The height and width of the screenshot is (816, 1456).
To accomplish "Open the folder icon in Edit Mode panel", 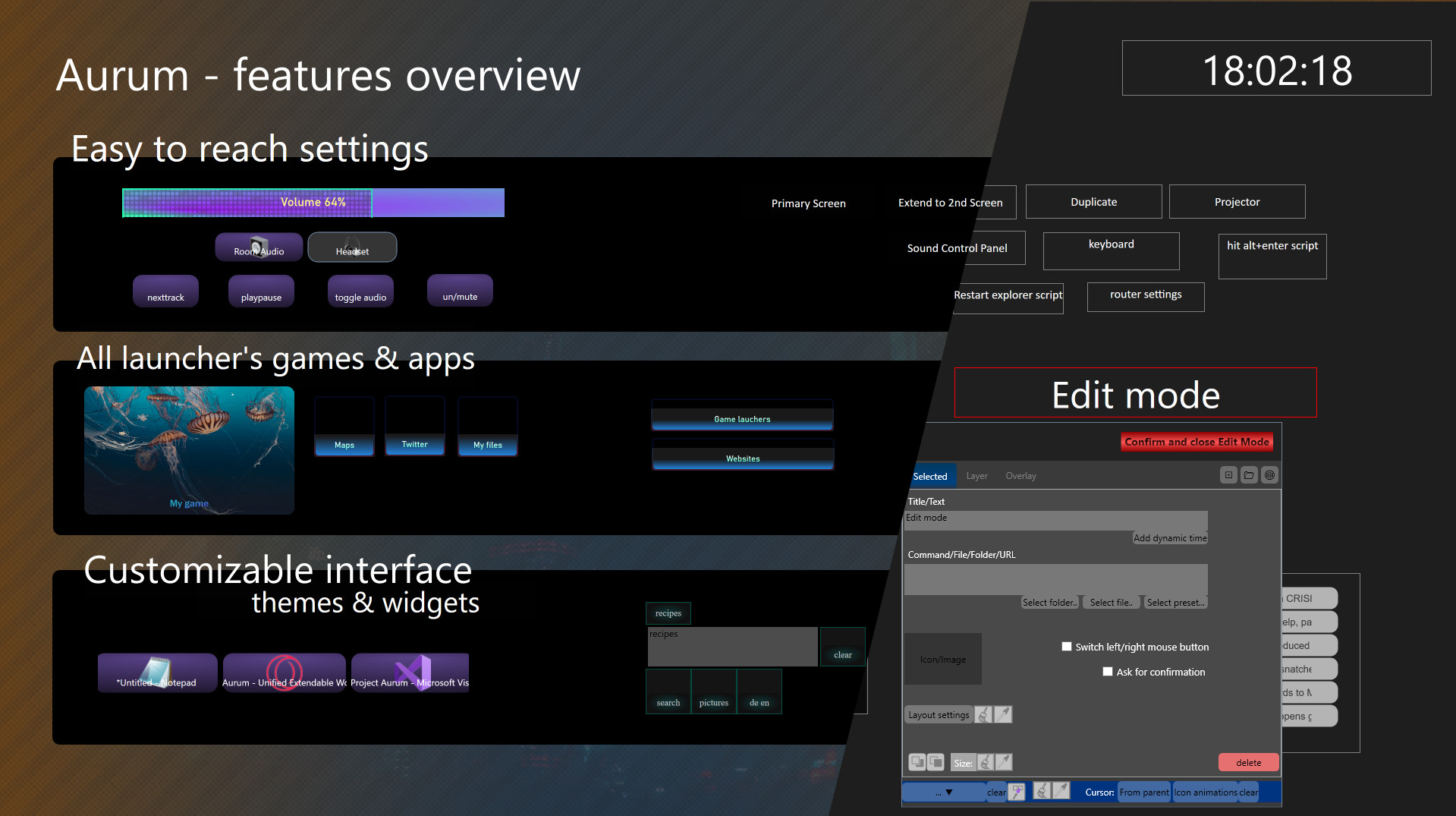I will (x=1249, y=474).
